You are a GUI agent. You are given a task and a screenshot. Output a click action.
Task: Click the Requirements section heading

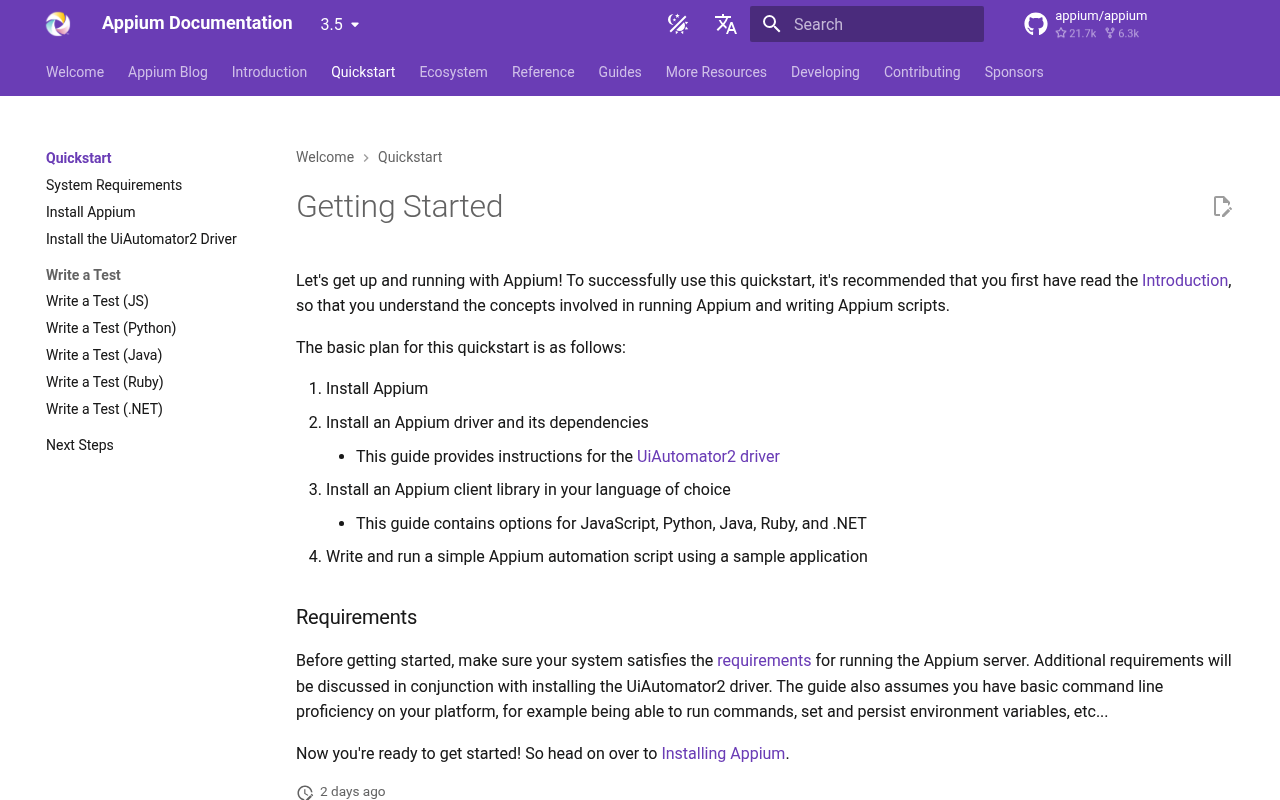356,617
